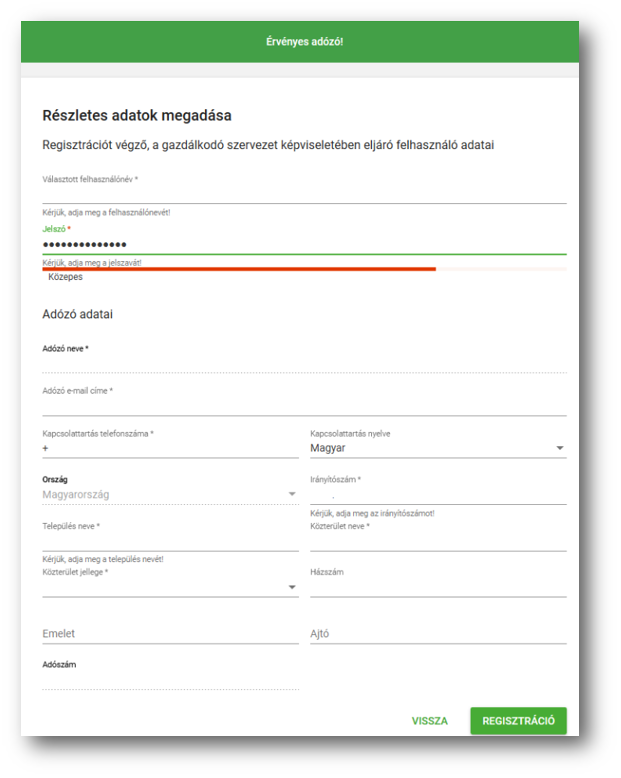
Task: Submit with the green REGISZTRÁCIÓ button
Action: (518, 721)
